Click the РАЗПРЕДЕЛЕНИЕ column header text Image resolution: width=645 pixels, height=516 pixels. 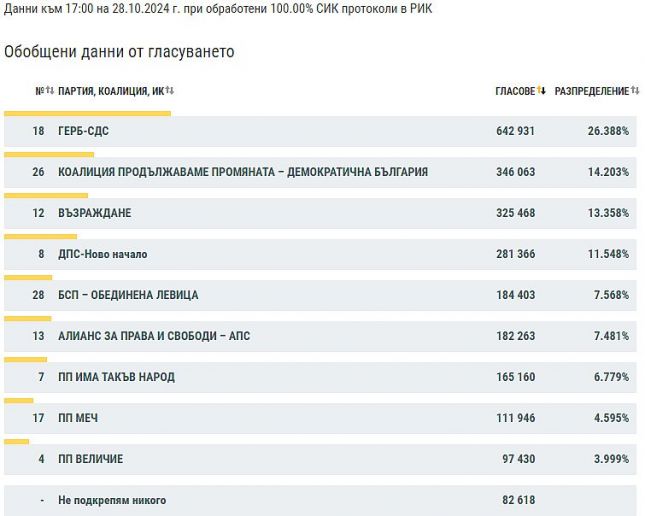point(592,91)
